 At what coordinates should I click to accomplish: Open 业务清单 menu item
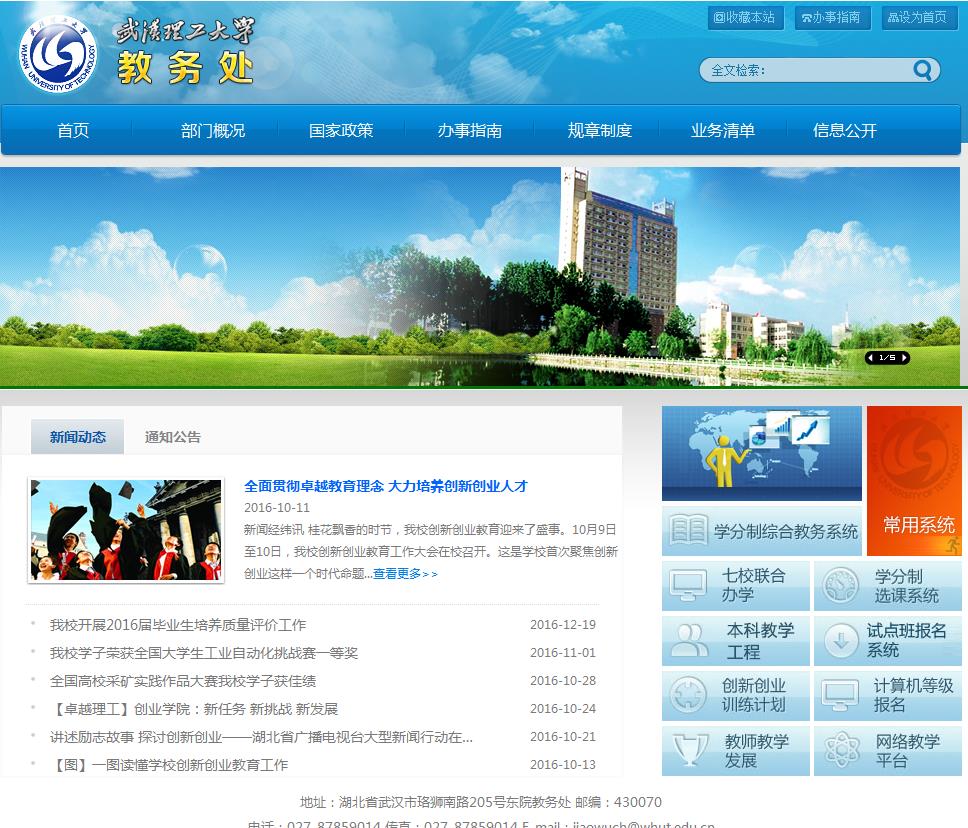(722, 130)
